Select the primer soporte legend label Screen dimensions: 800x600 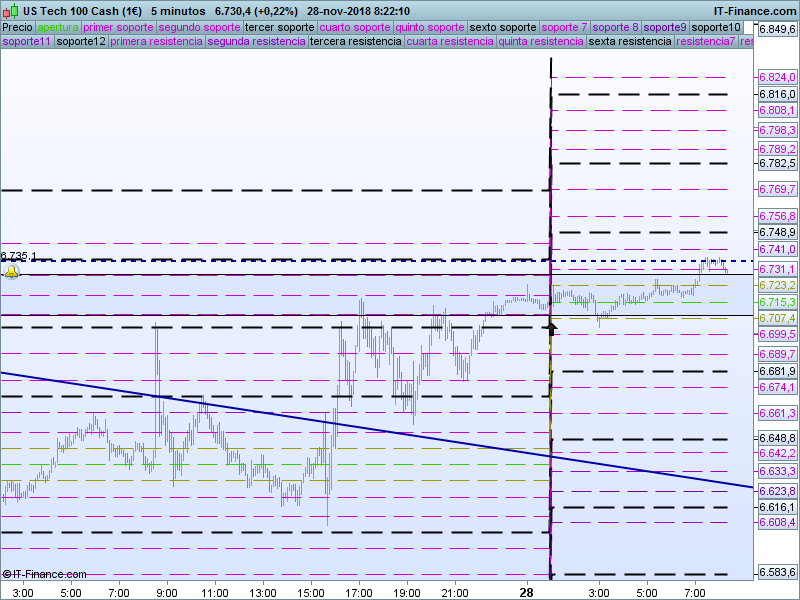[x=118, y=28]
